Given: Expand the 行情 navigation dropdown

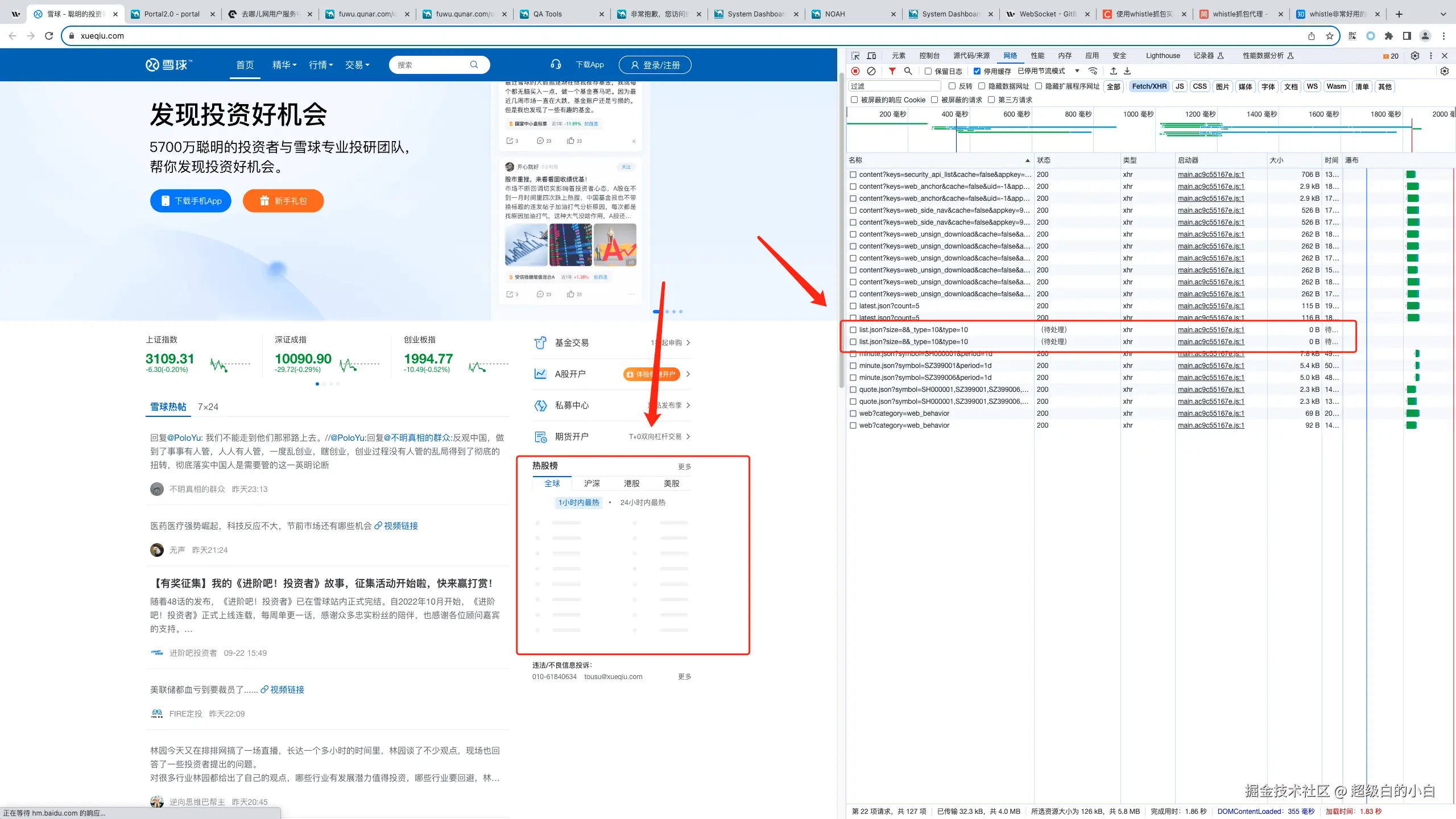Looking at the screenshot, I should (x=321, y=65).
